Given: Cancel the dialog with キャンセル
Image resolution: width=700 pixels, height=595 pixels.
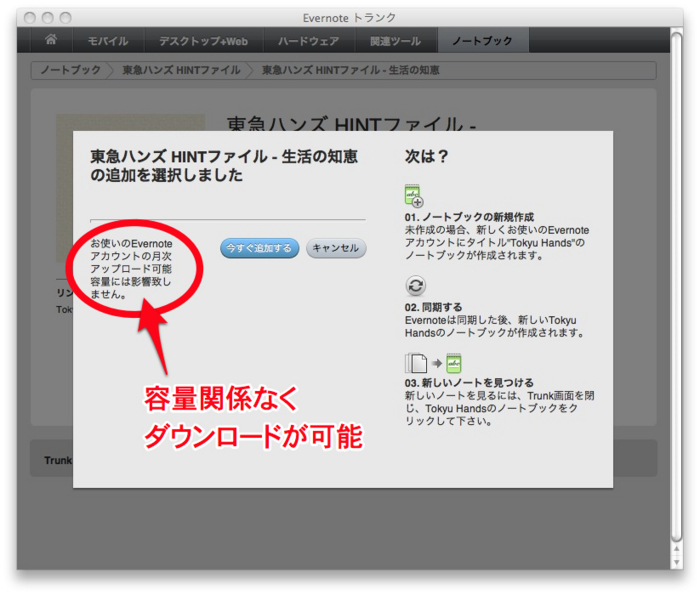Looking at the screenshot, I should coord(336,248).
